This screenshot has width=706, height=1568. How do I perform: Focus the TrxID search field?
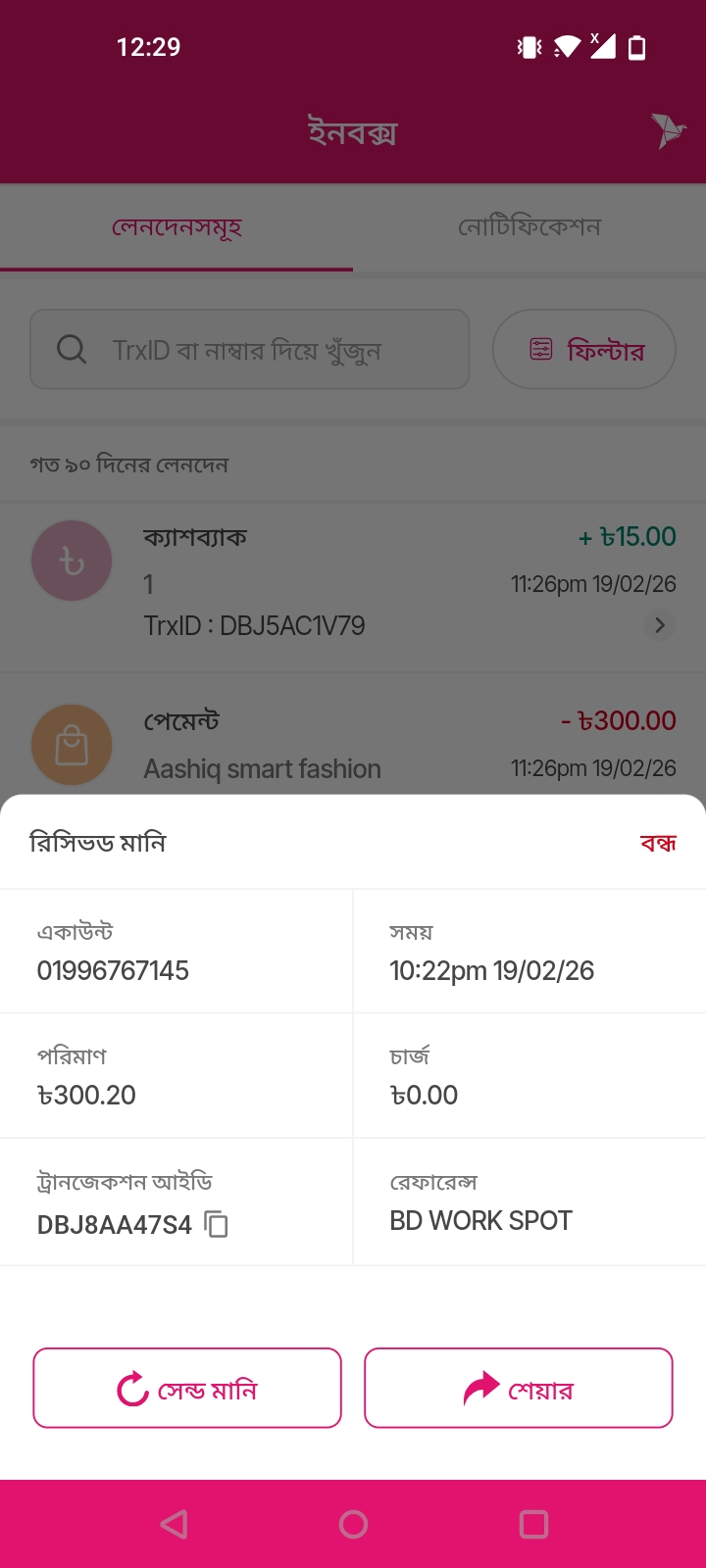[x=265, y=350]
